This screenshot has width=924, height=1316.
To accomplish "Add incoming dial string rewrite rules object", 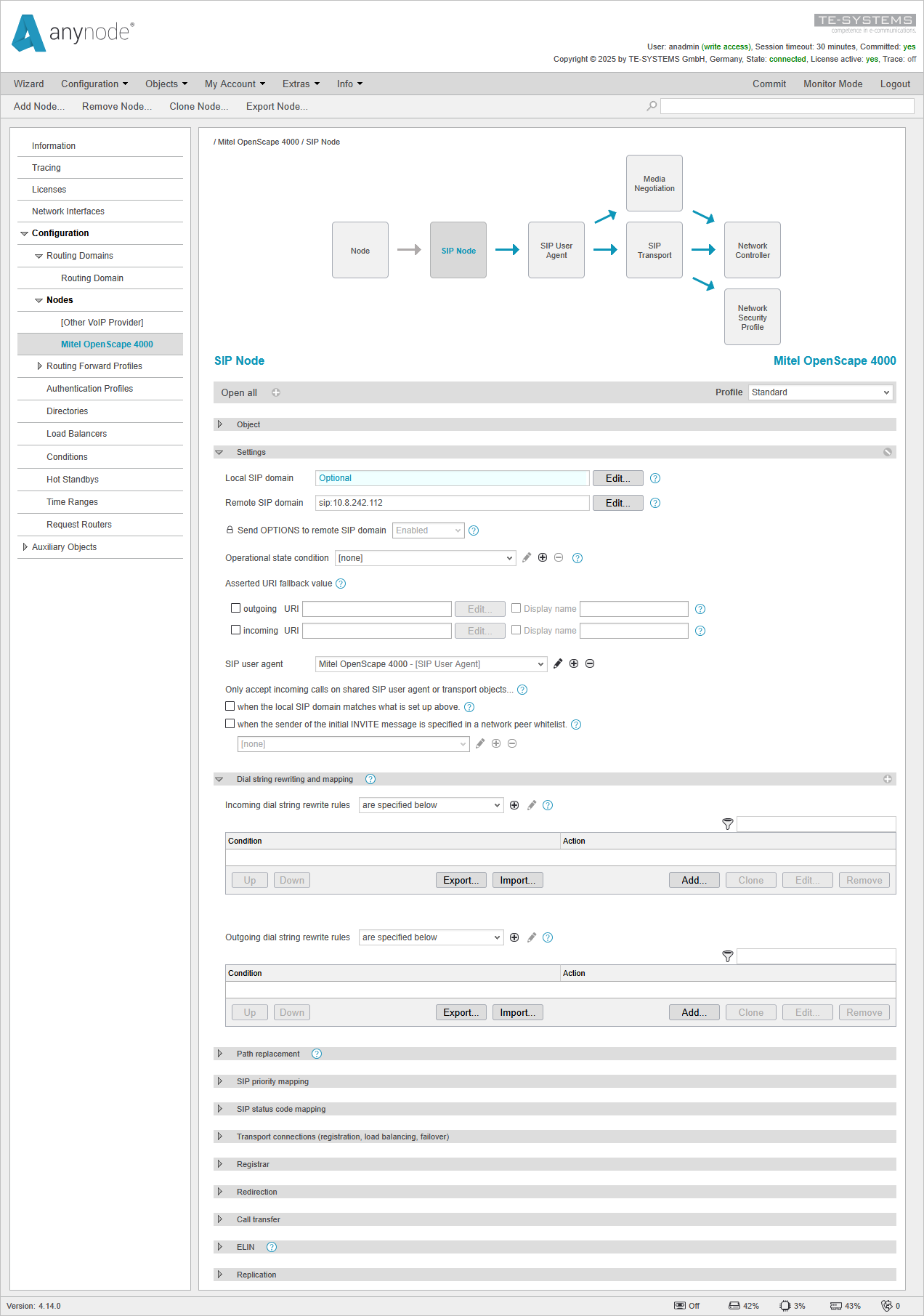I will point(514,805).
